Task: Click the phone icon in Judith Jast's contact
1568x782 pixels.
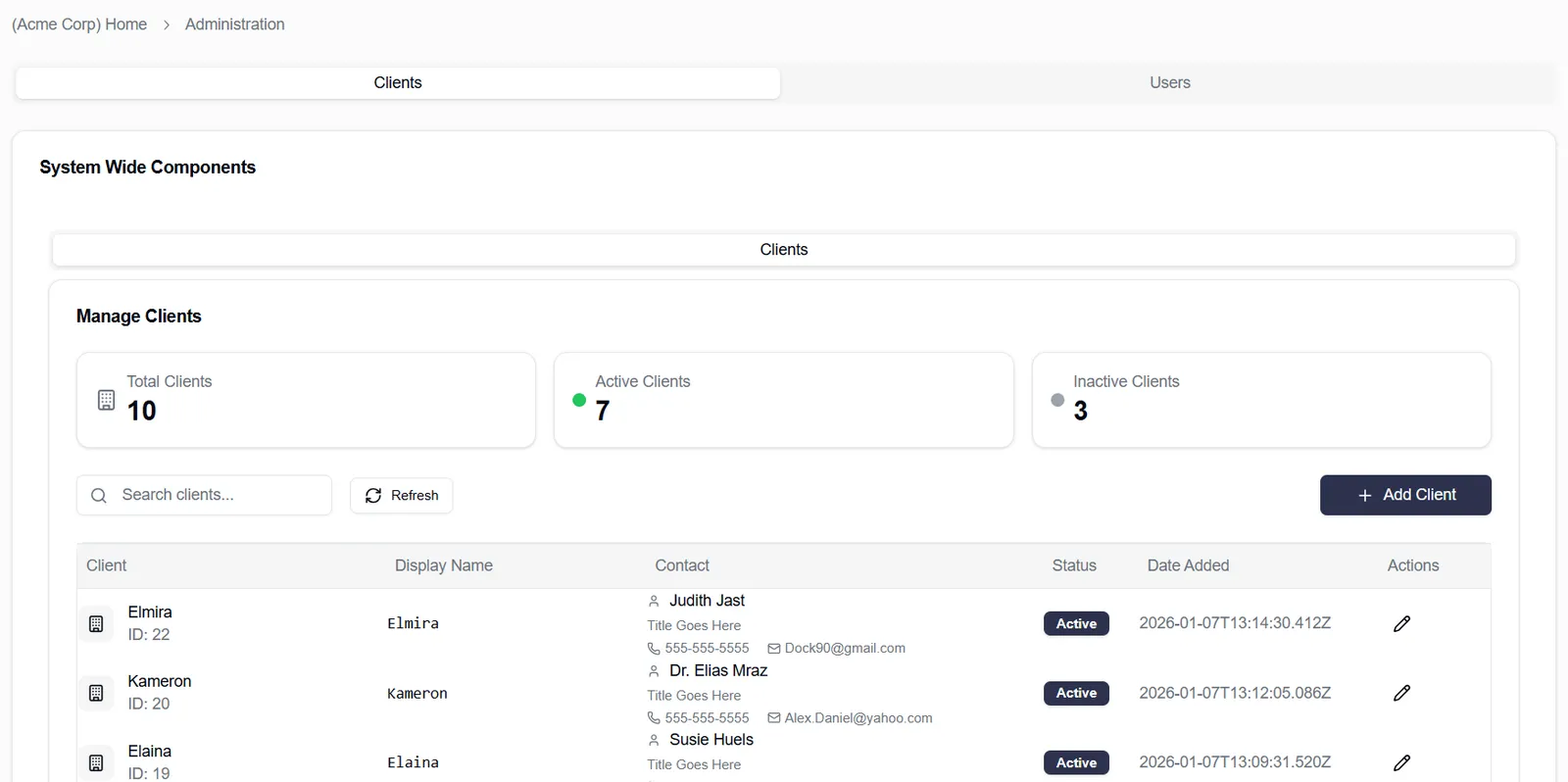Action: click(654, 649)
